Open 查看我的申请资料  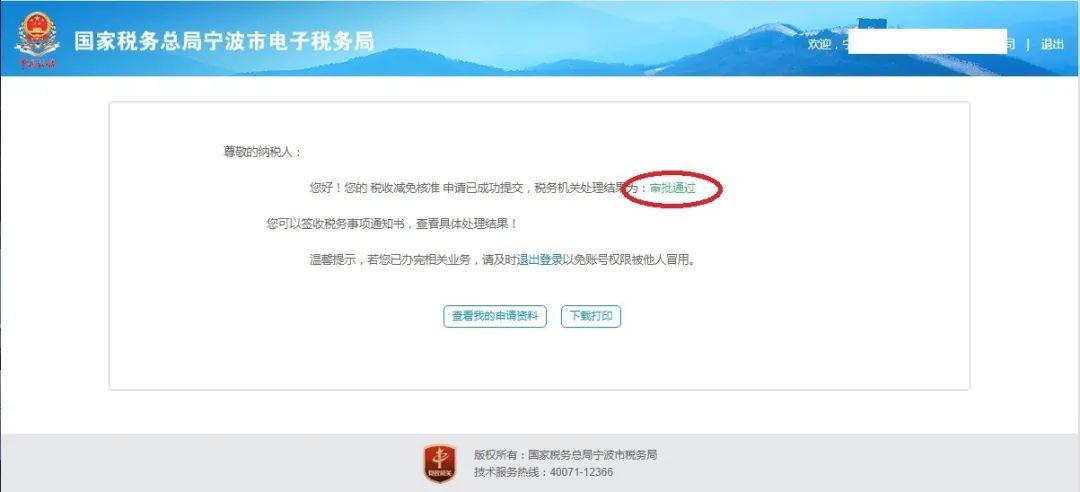point(495,316)
